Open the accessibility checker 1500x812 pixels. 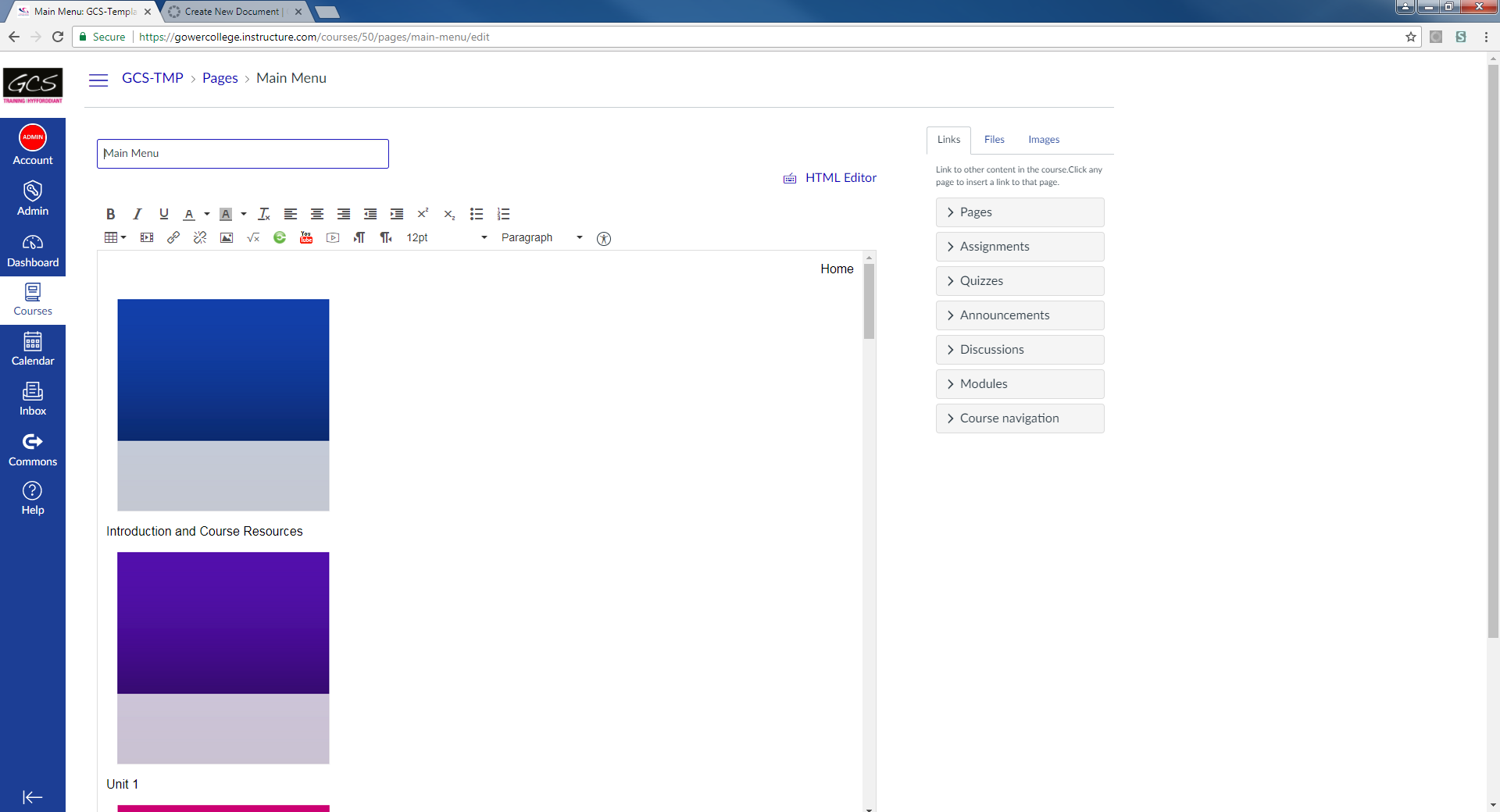604,238
